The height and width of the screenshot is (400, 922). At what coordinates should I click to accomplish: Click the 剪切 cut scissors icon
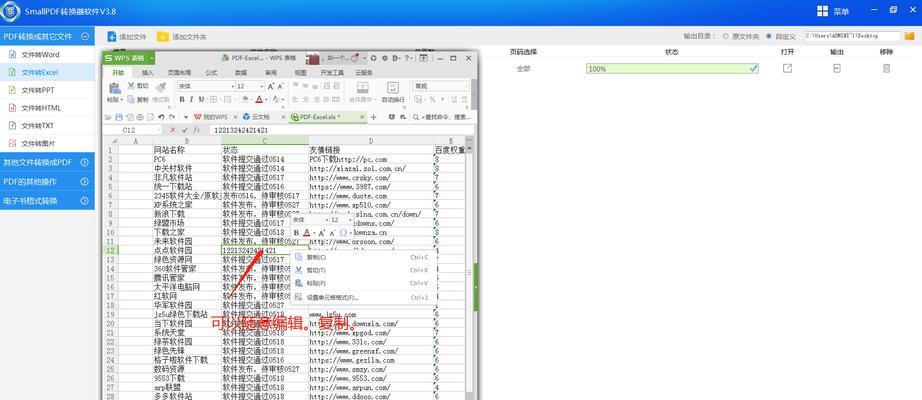click(131, 86)
